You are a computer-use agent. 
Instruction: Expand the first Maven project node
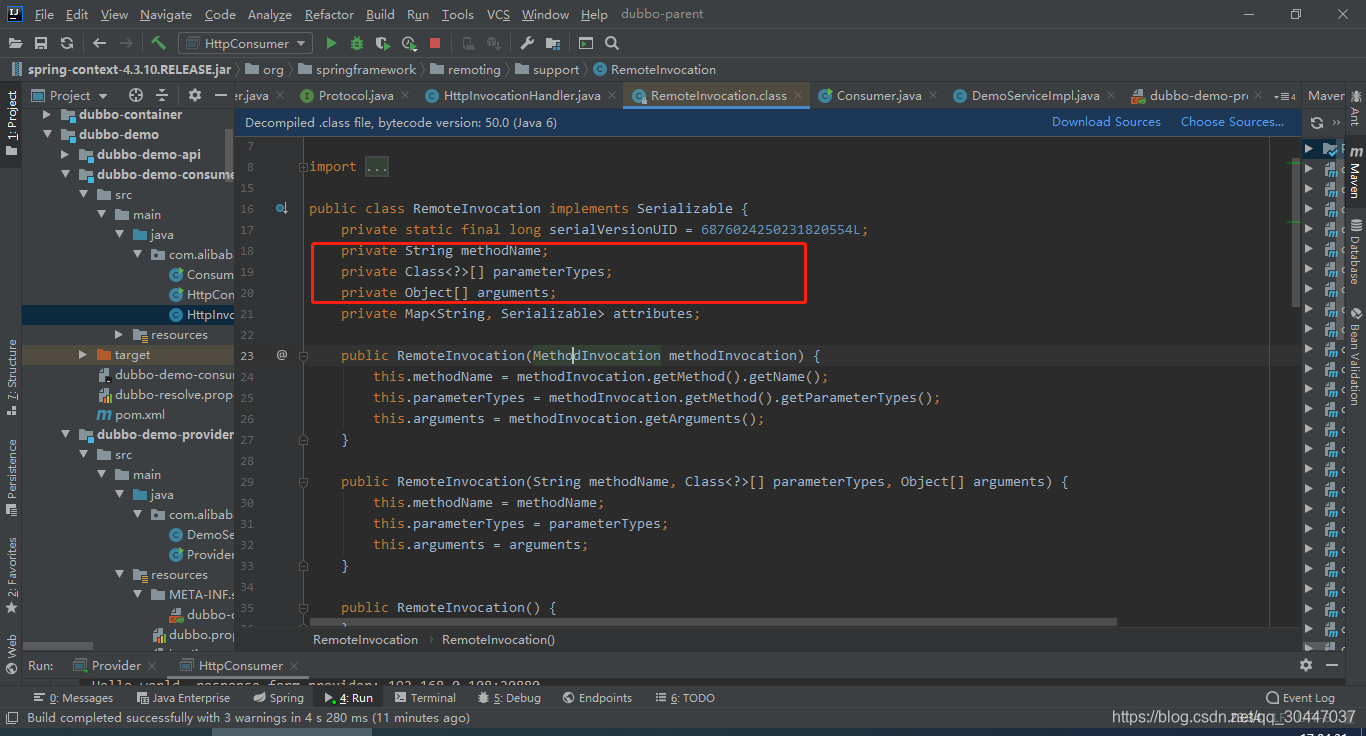coord(1309,149)
